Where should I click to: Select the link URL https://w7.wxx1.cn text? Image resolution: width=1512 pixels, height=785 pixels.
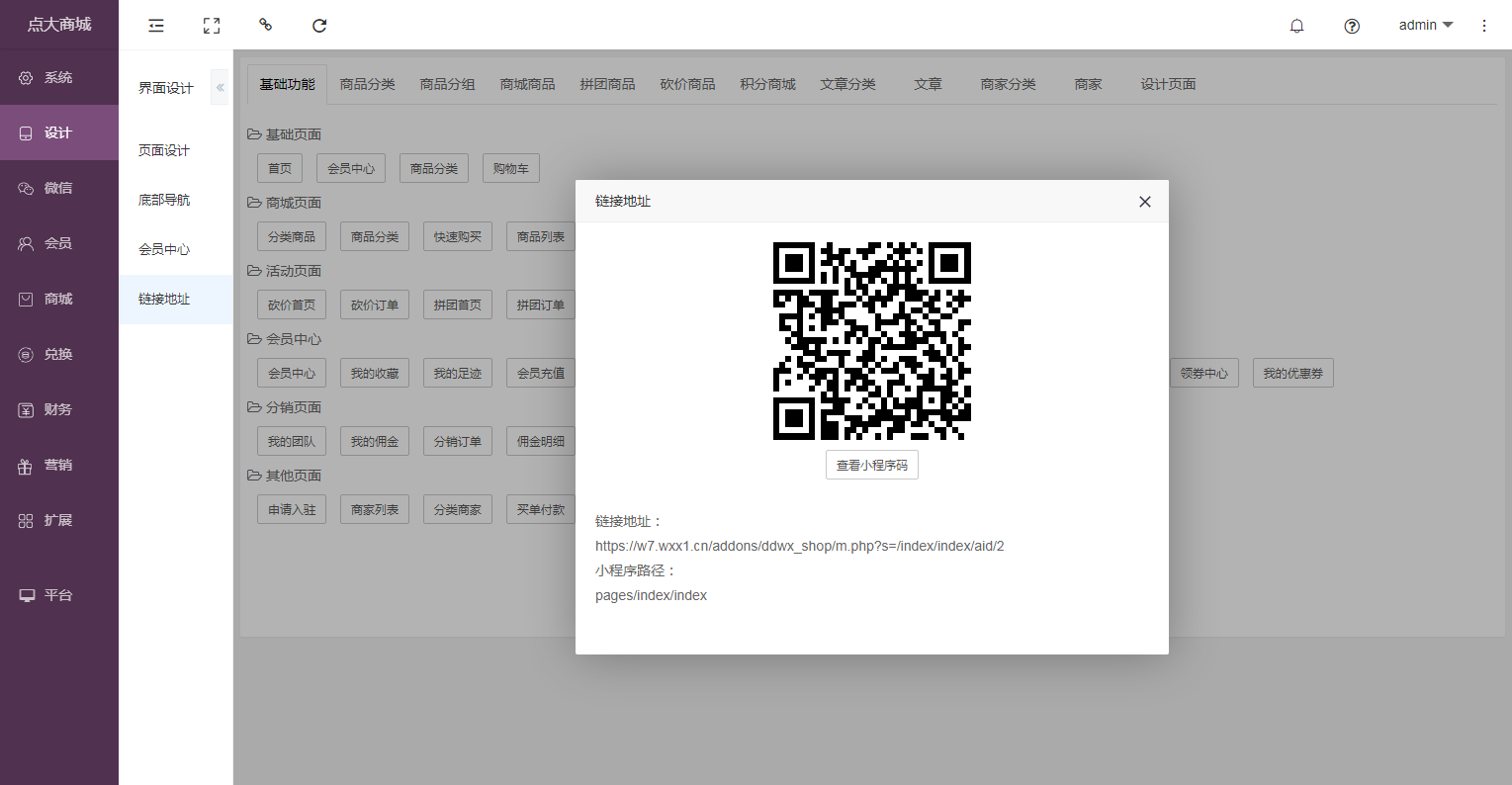click(x=800, y=546)
